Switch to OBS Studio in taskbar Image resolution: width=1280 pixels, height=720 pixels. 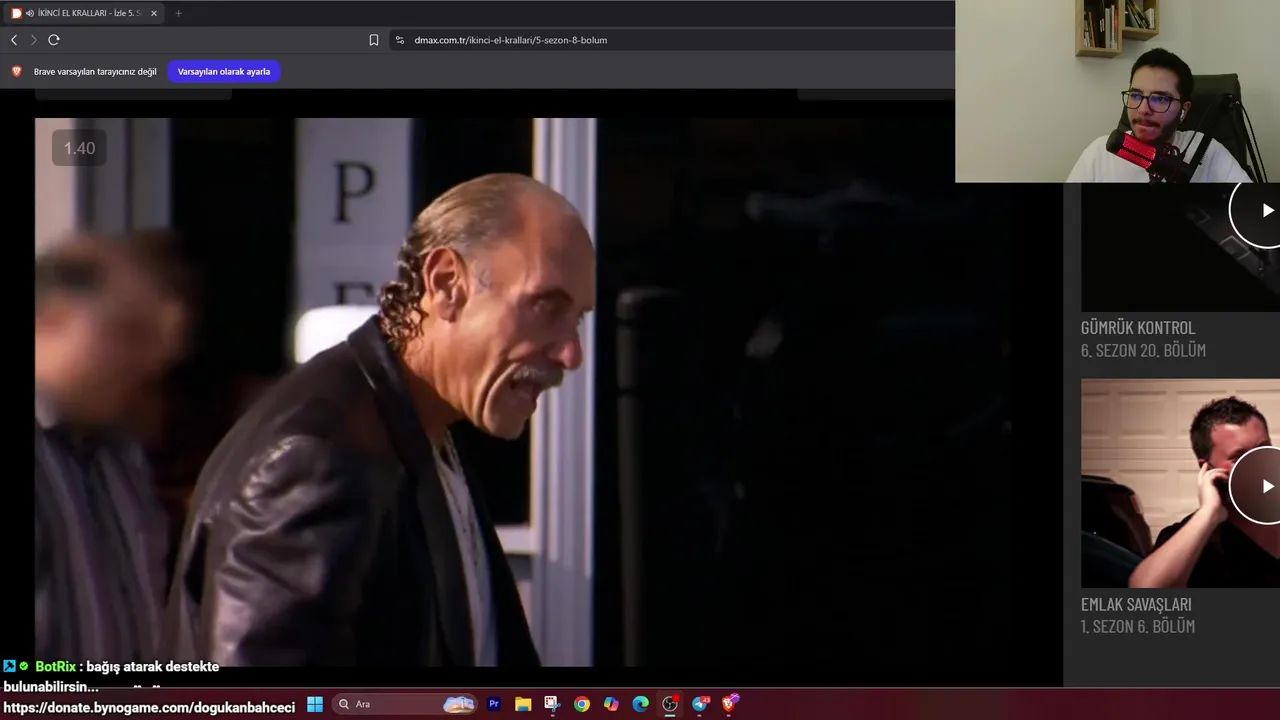pos(670,704)
